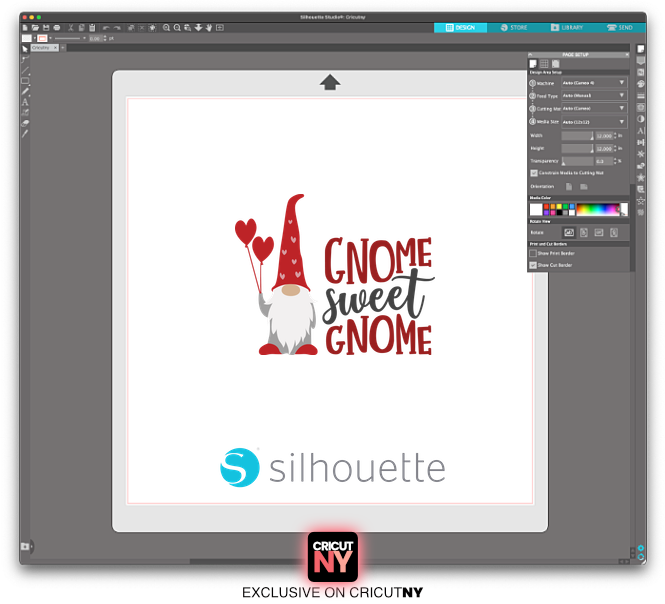Image resolution: width=665 pixels, height=604 pixels.
Task: Select the second Rotate View option
Action: [584, 232]
